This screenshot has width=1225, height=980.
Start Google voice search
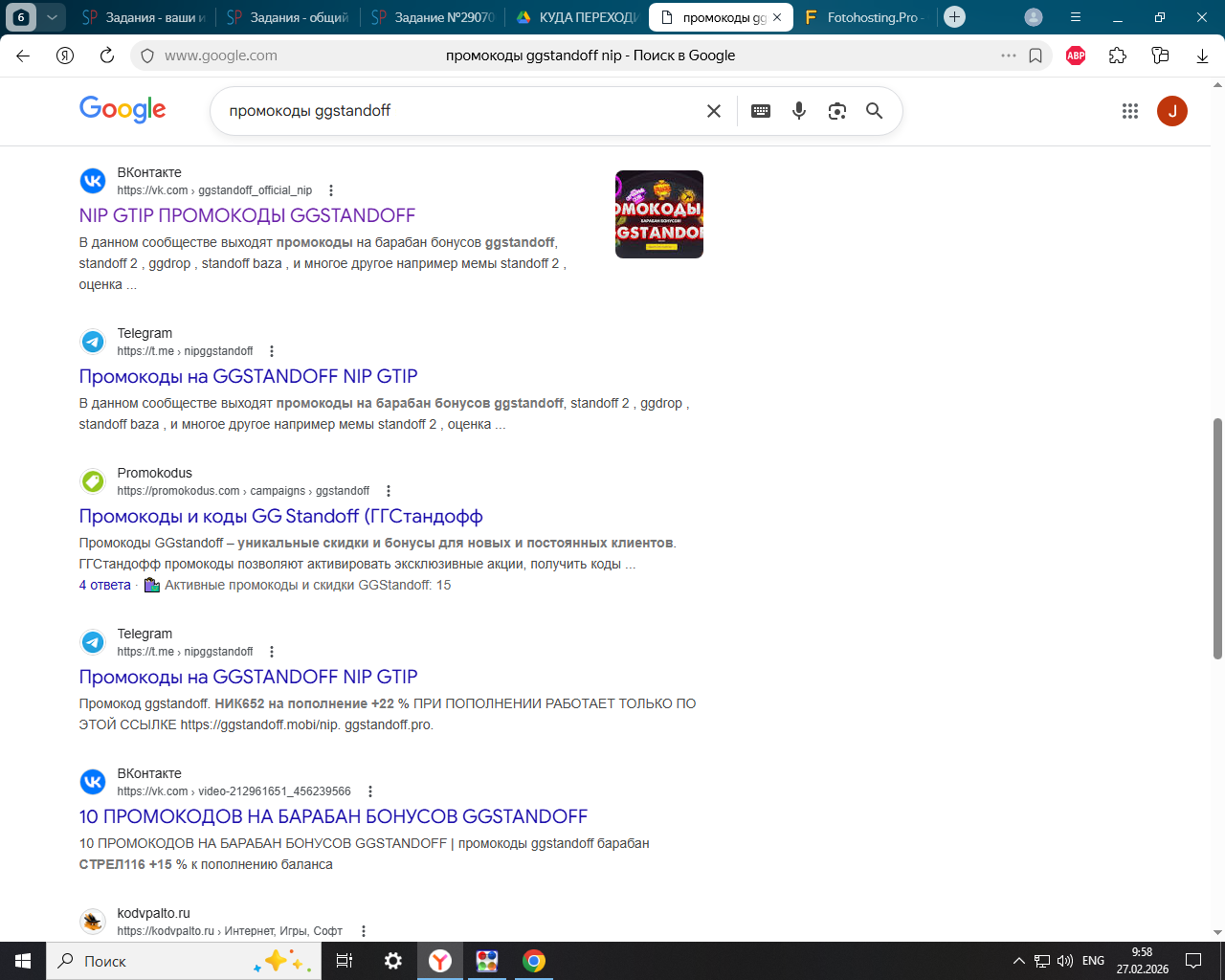799,111
